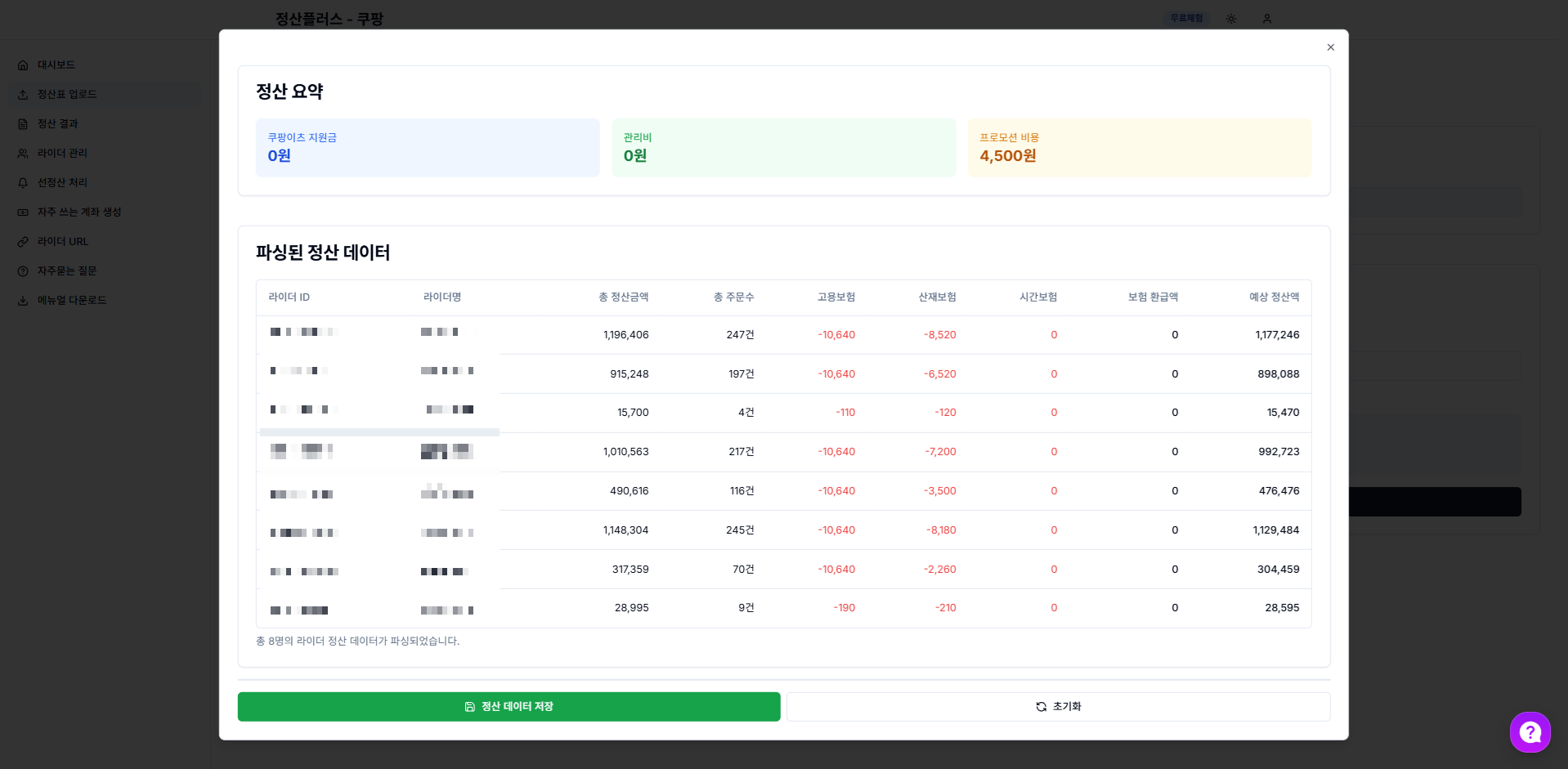Click the 정산 데이터 저장 button
This screenshot has height=769, width=1568.
508,707
